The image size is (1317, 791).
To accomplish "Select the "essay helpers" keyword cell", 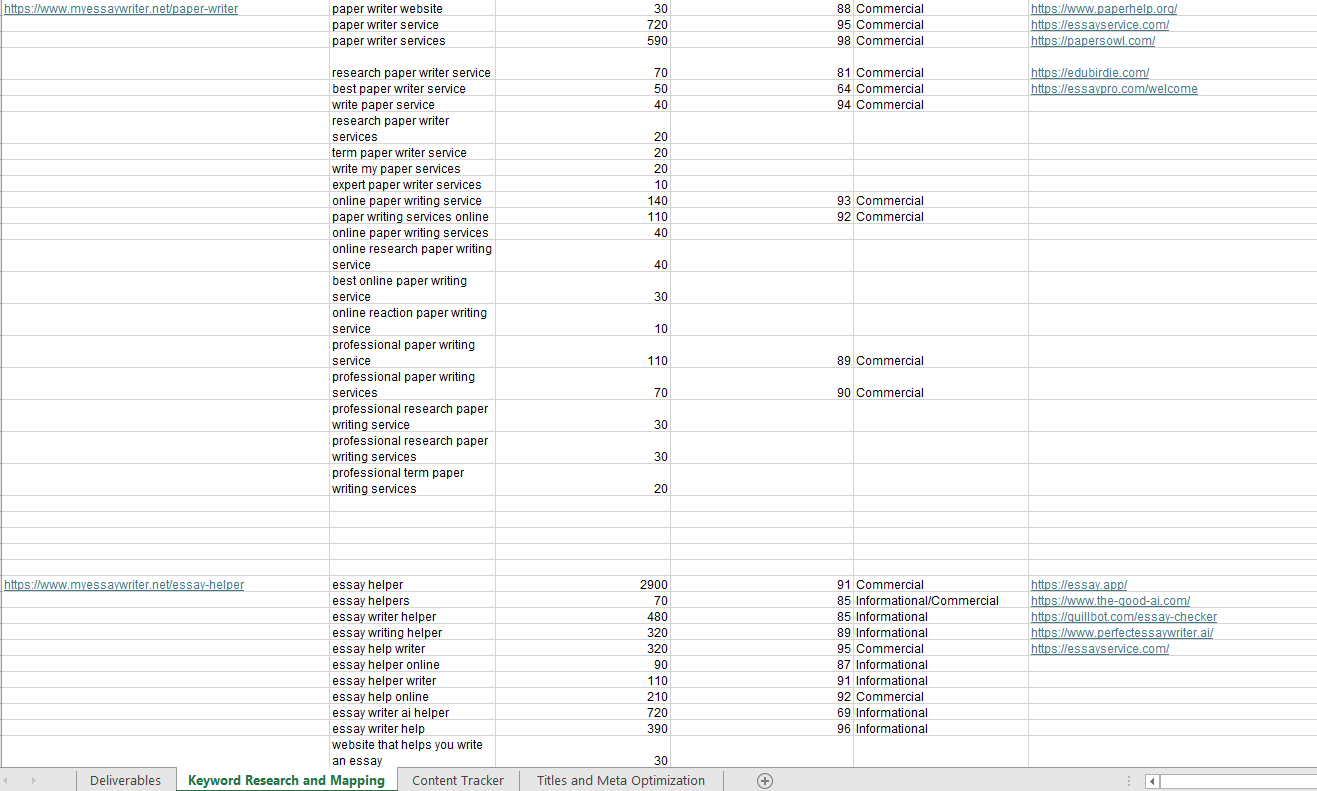I will pos(412,601).
